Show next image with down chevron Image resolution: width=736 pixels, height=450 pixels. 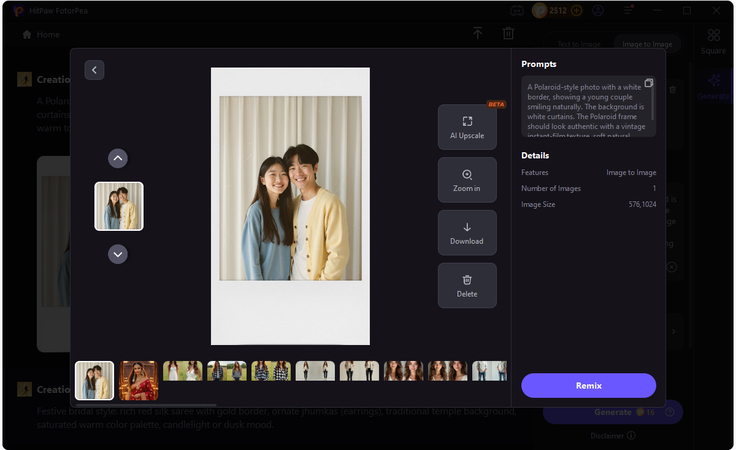coord(118,254)
